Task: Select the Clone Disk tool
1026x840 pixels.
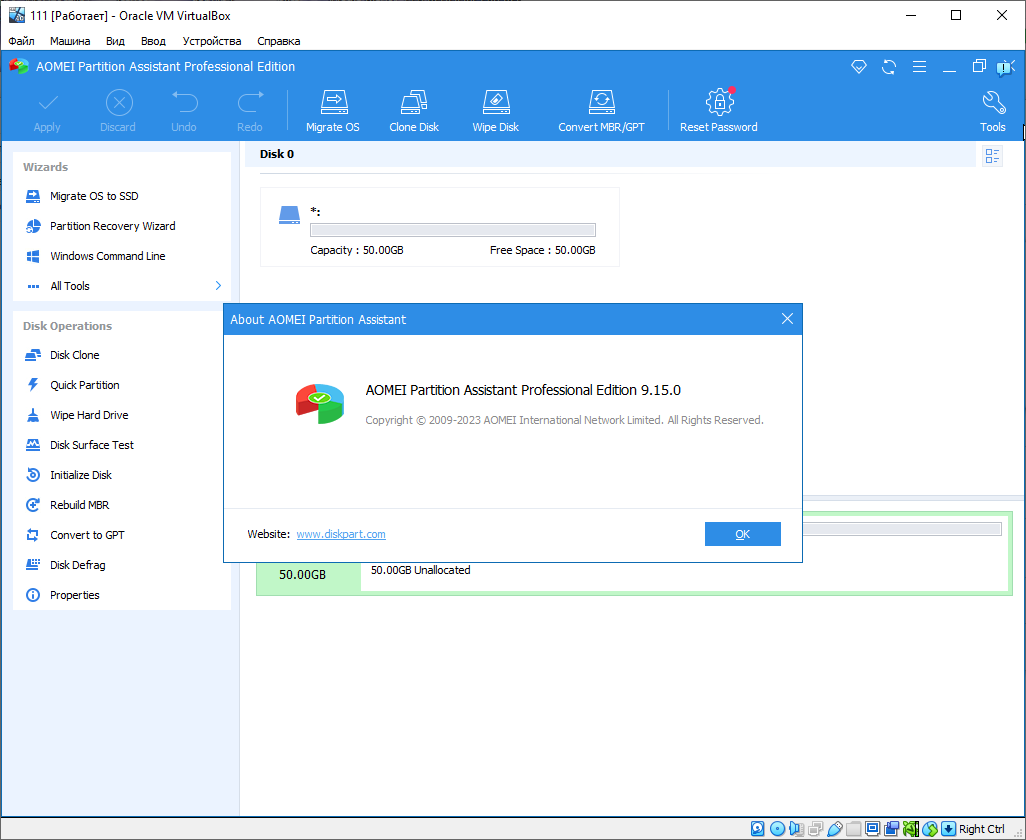Action: point(414,108)
